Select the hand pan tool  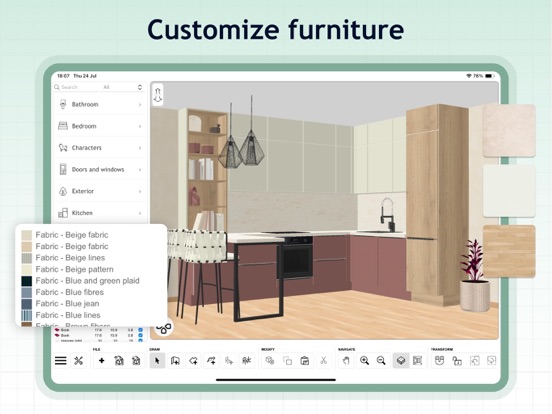pyautogui.click(x=346, y=360)
